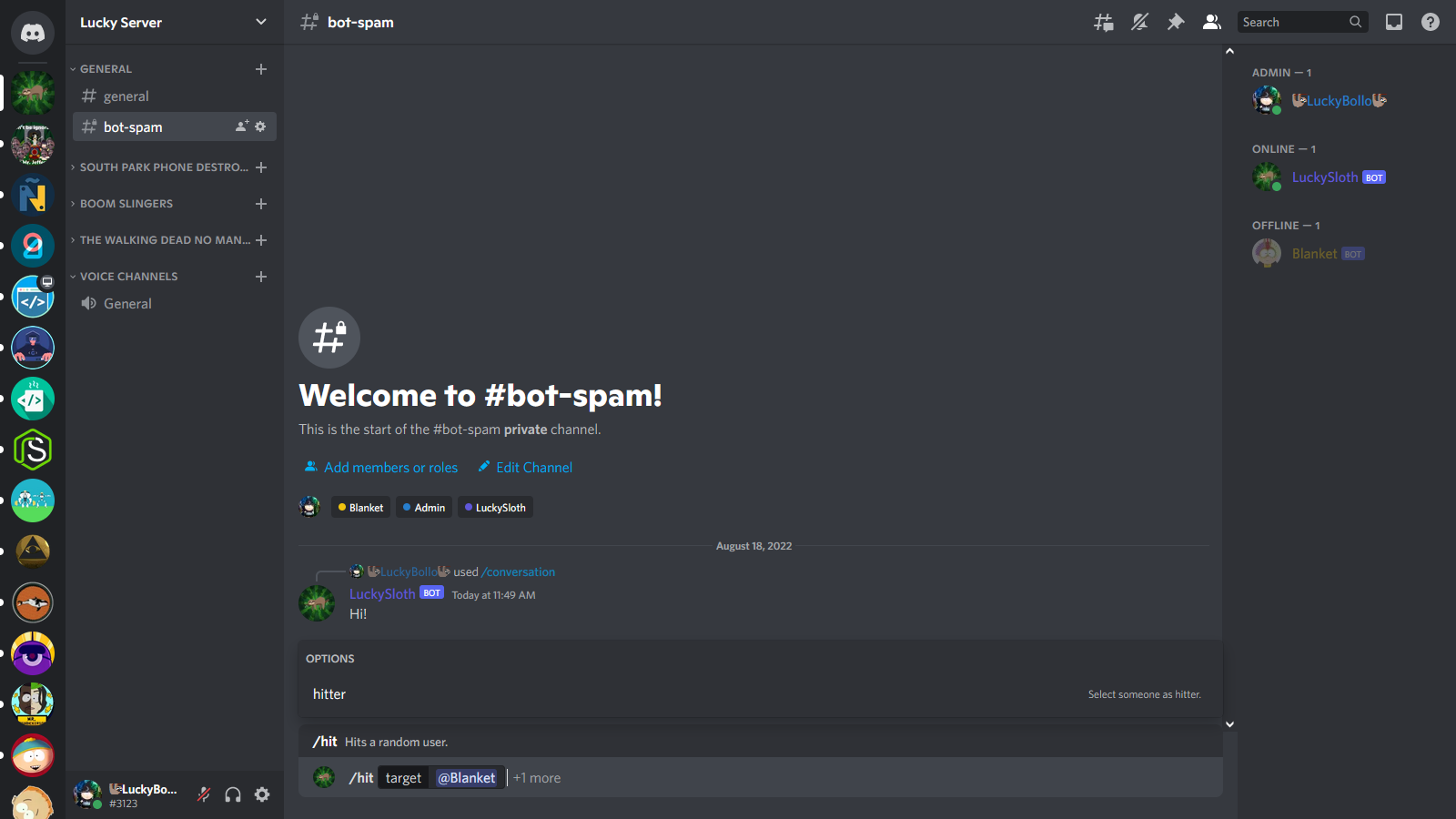
Task: Open Discord home direct messages
Action: 33,33
